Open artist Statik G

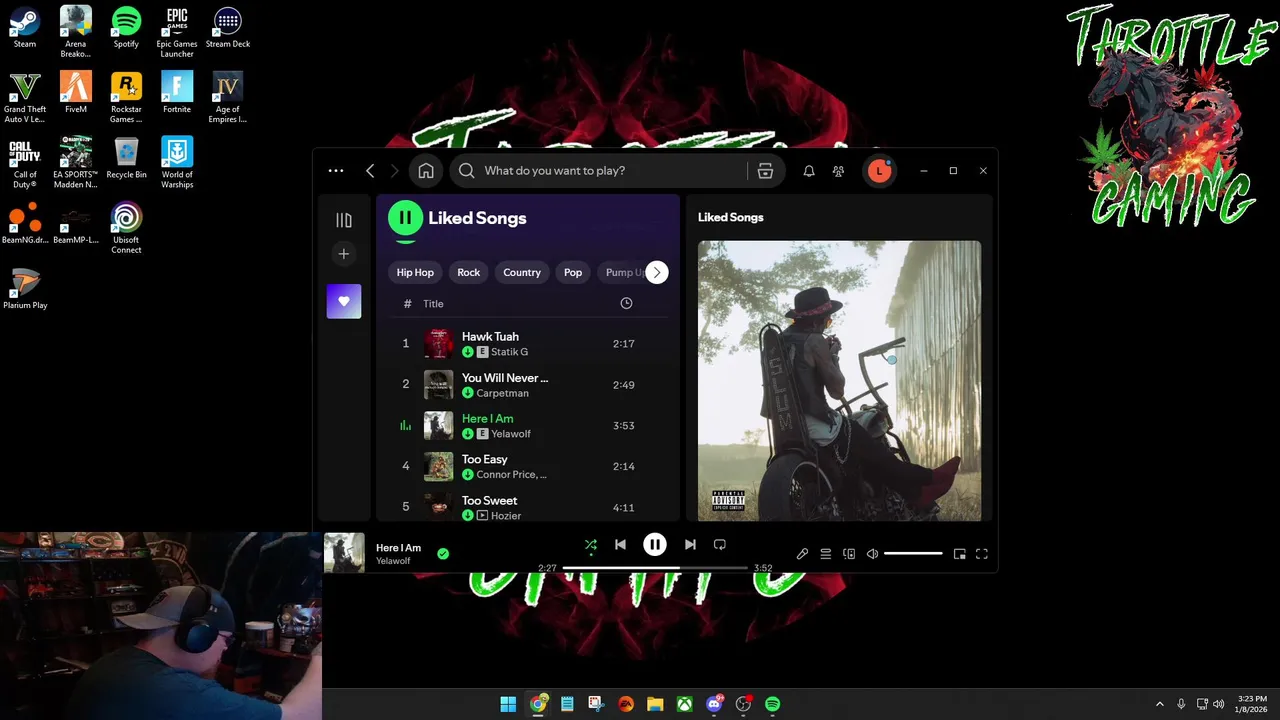coord(509,352)
